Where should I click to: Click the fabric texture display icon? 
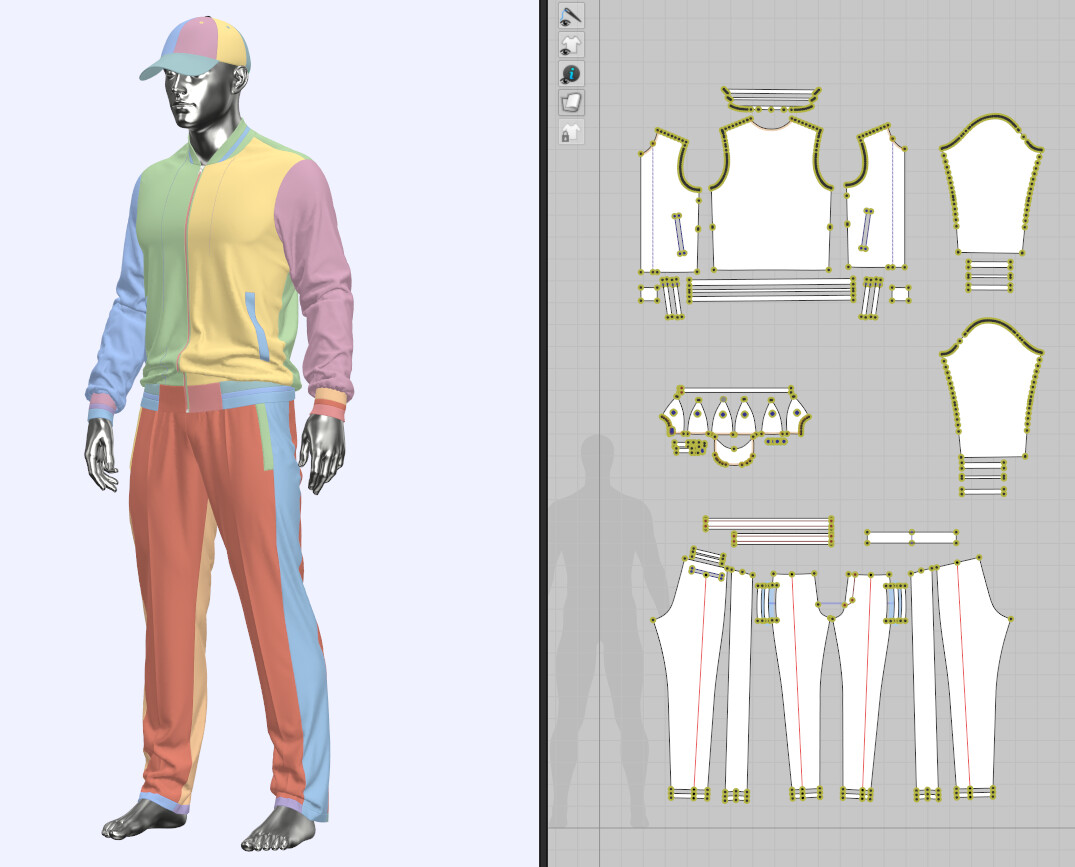(x=571, y=100)
